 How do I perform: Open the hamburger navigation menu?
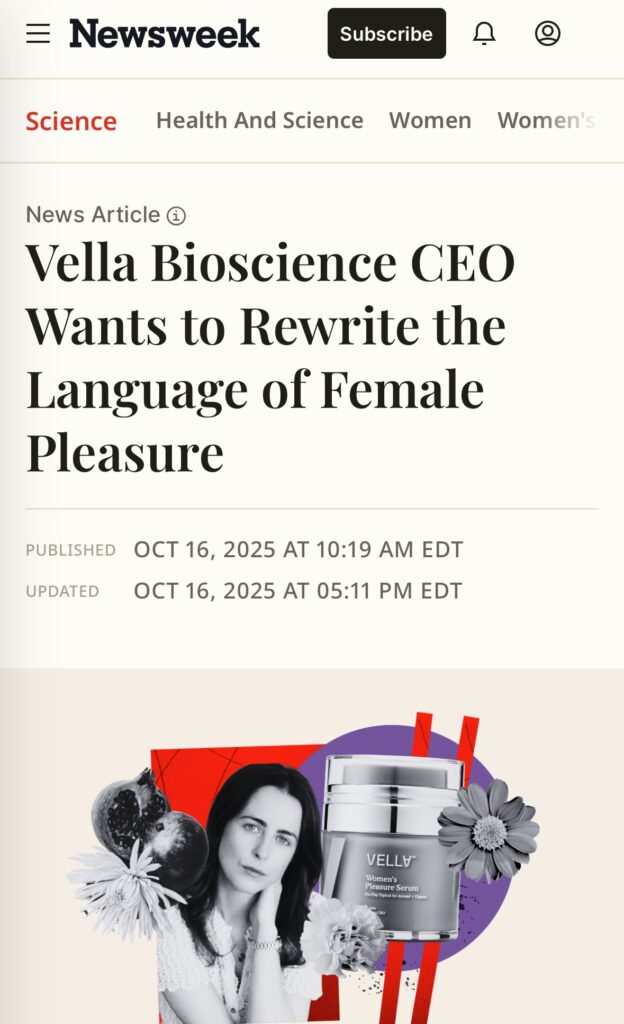[38, 34]
